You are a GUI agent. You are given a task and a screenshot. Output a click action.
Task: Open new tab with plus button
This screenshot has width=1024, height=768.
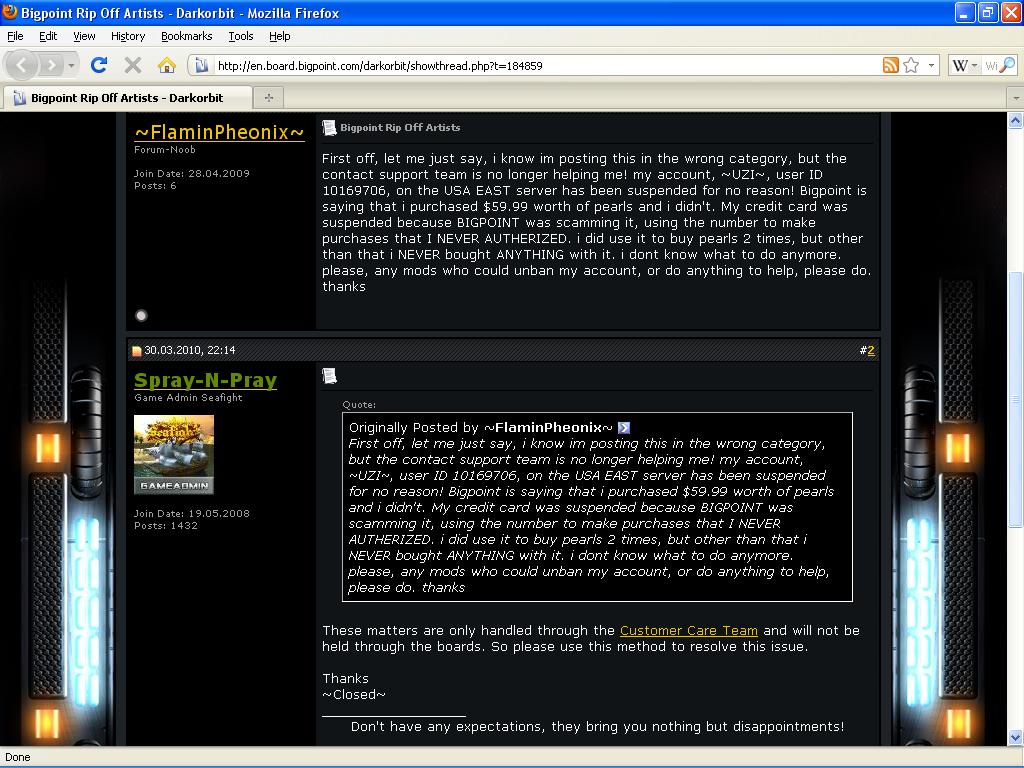point(268,97)
